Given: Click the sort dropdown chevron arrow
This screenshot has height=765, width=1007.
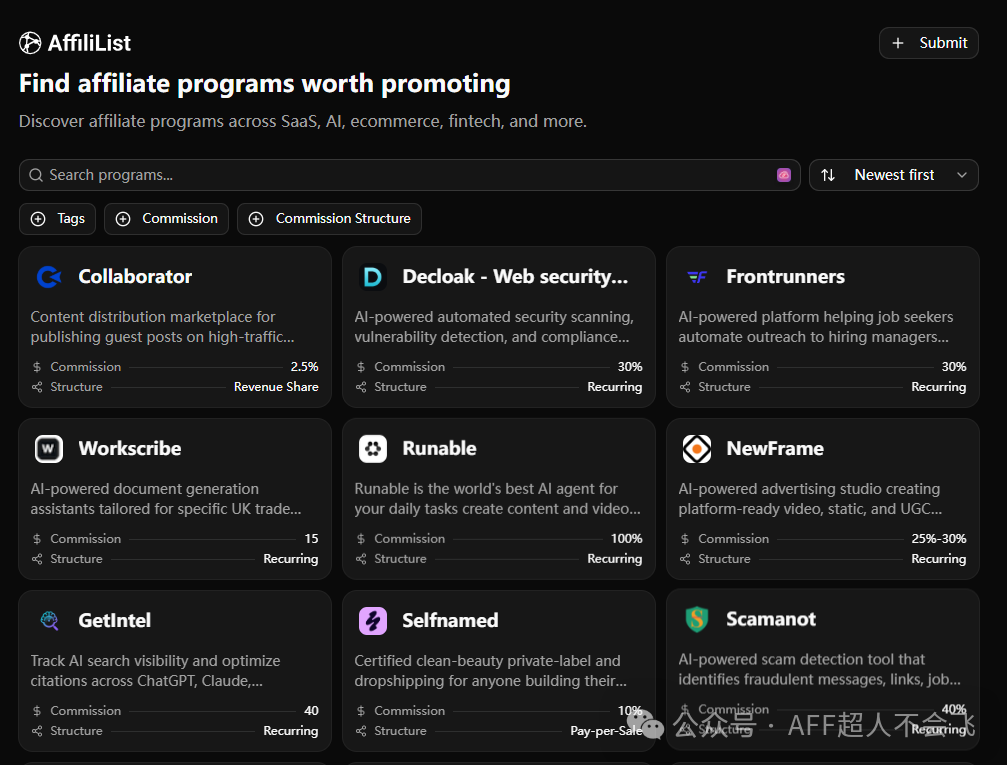Looking at the screenshot, I should (961, 175).
